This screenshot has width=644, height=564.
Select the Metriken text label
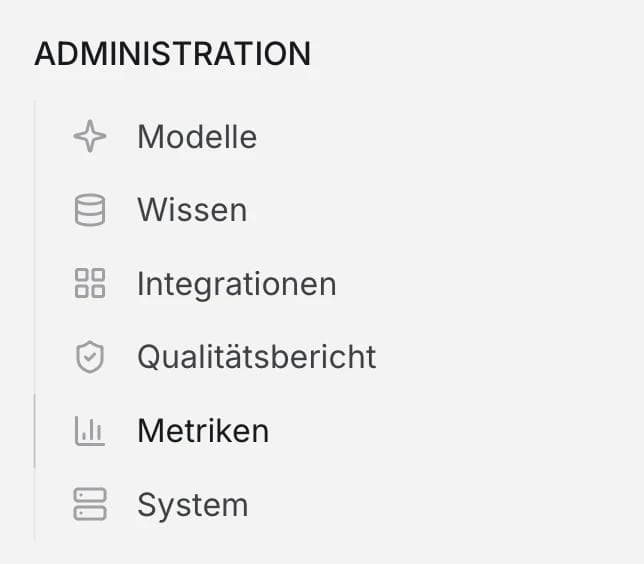pos(203,431)
